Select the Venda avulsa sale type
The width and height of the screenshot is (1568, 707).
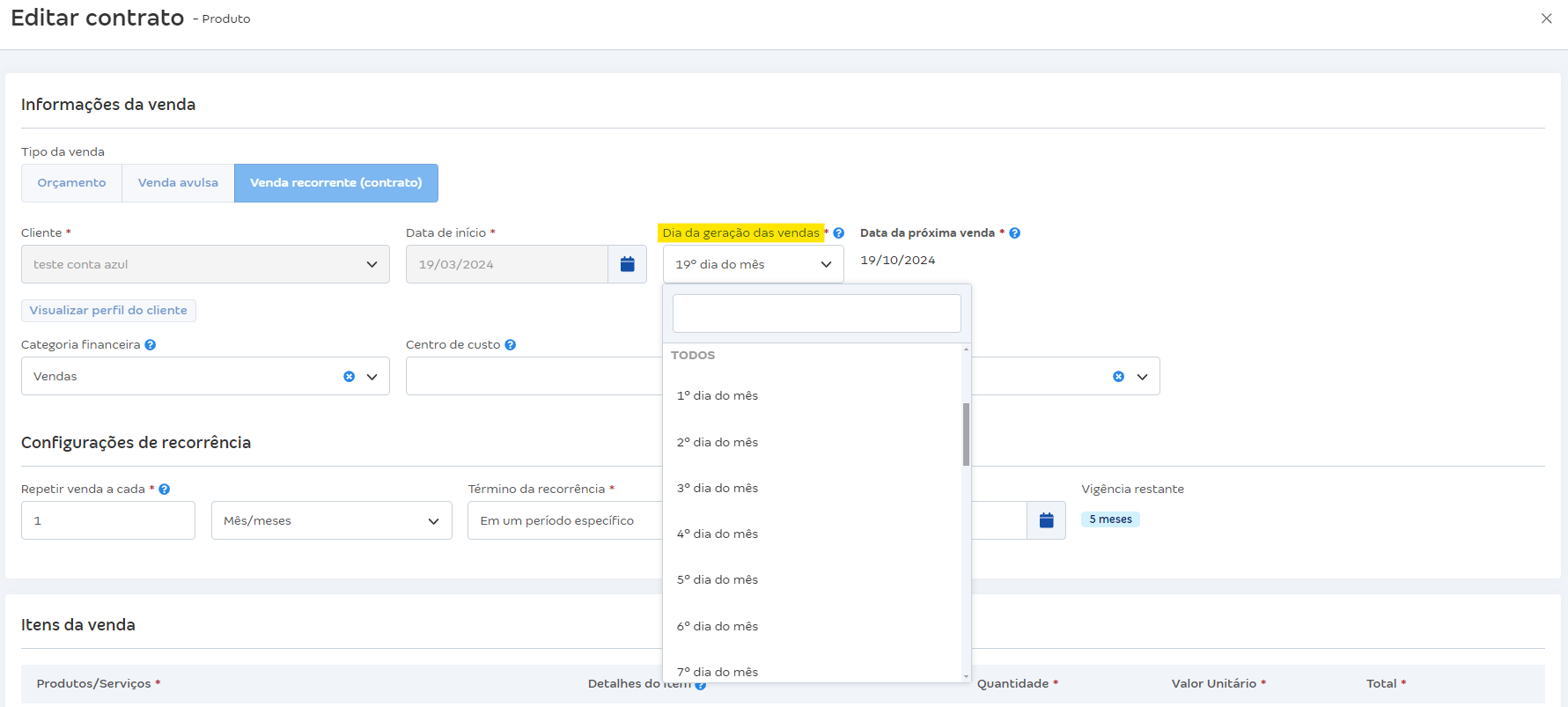(x=178, y=183)
